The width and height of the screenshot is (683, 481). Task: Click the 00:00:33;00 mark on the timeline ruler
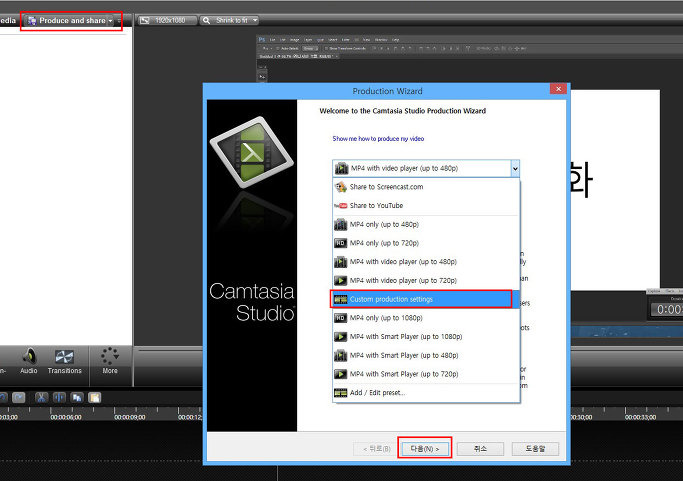(640, 417)
